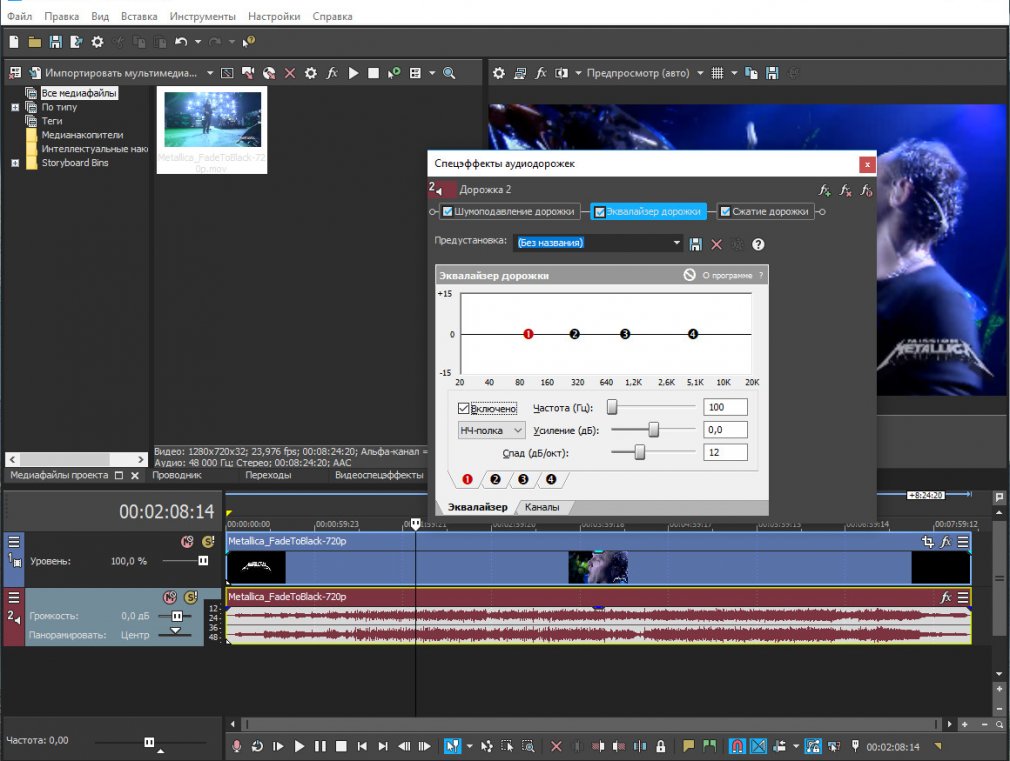The height and width of the screenshot is (761, 1010).
Task: Save the preview snapshot to a file
Action: click(772, 73)
